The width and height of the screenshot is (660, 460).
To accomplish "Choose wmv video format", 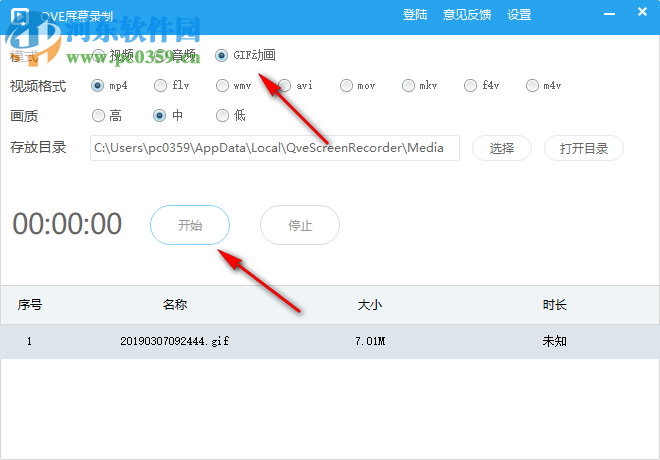I will (x=222, y=86).
